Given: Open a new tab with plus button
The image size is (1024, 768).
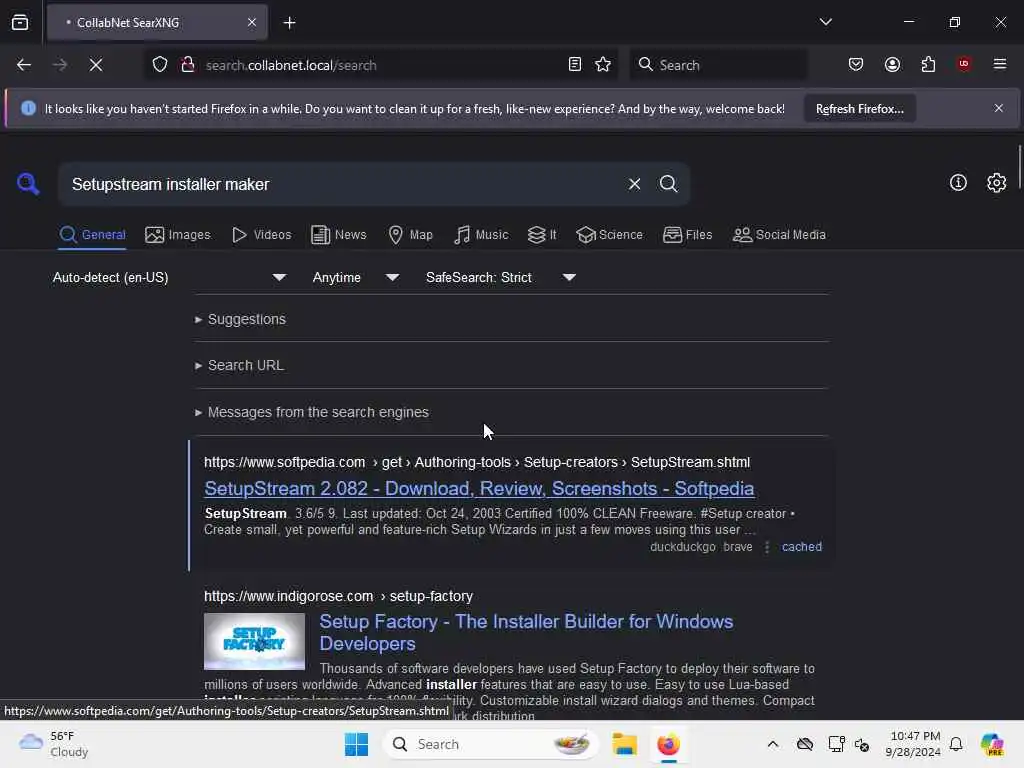Looking at the screenshot, I should [289, 23].
